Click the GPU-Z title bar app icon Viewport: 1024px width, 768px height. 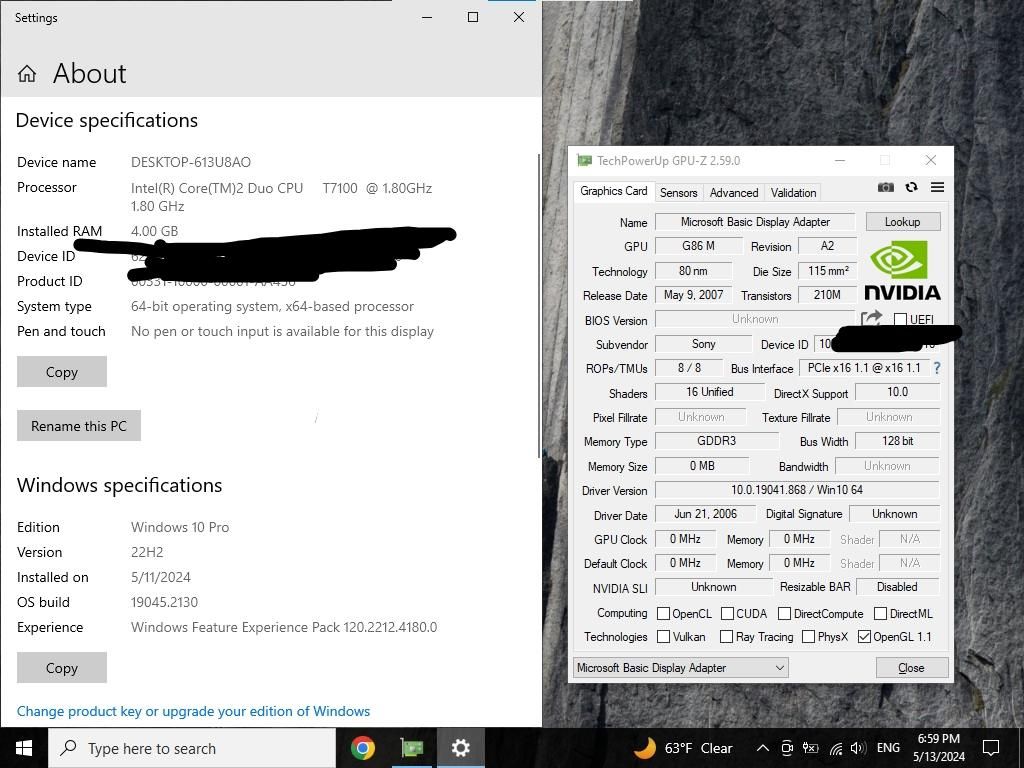584,161
